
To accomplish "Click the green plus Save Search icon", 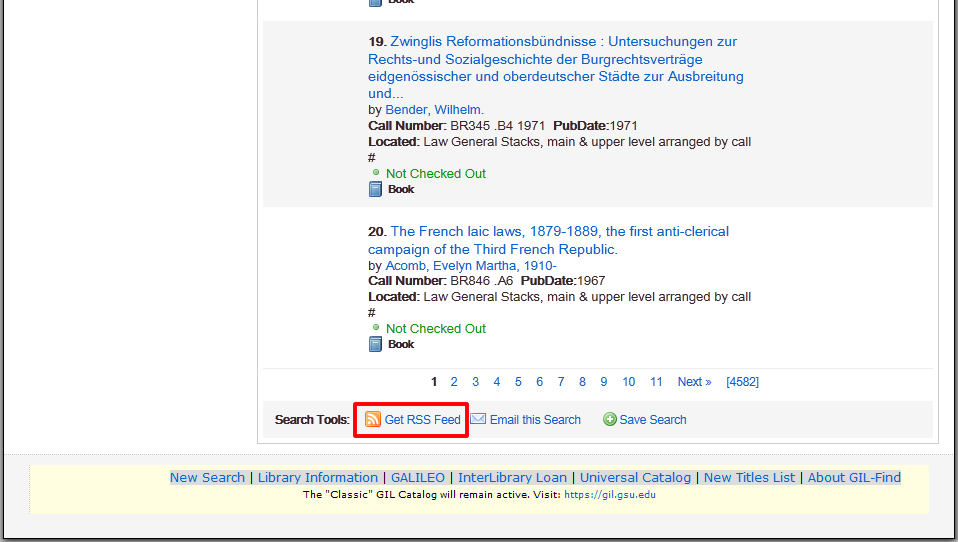I will pos(610,419).
